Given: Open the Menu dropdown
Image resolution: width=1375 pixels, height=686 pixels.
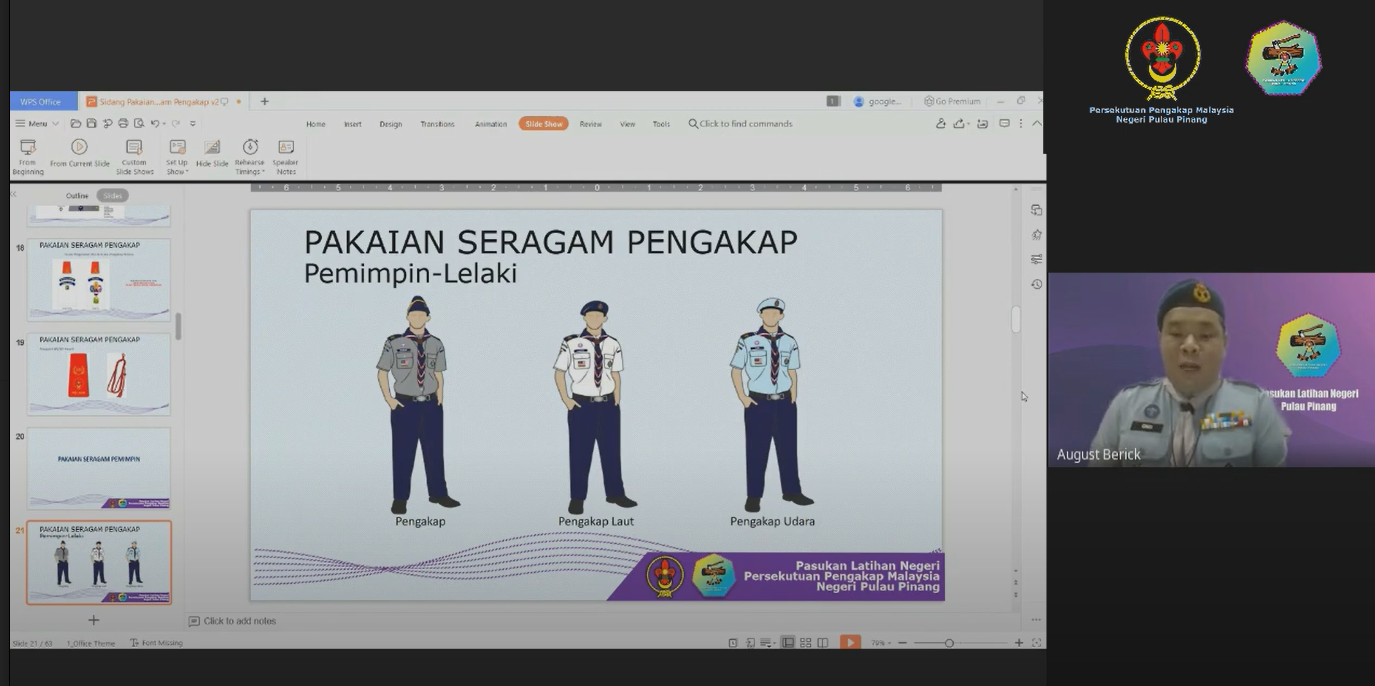Looking at the screenshot, I should (x=37, y=124).
